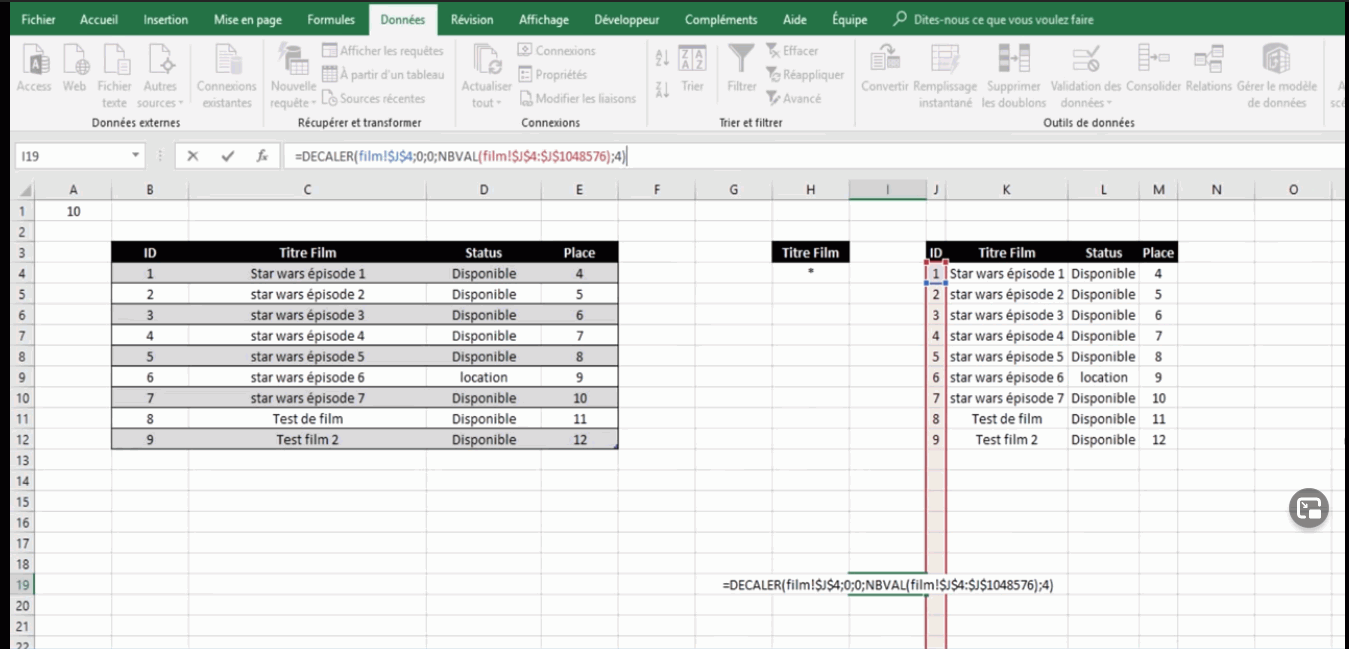Open the Mise en page tab
Viewport: 1349px width, 649px height.
(x=247, y=19)
